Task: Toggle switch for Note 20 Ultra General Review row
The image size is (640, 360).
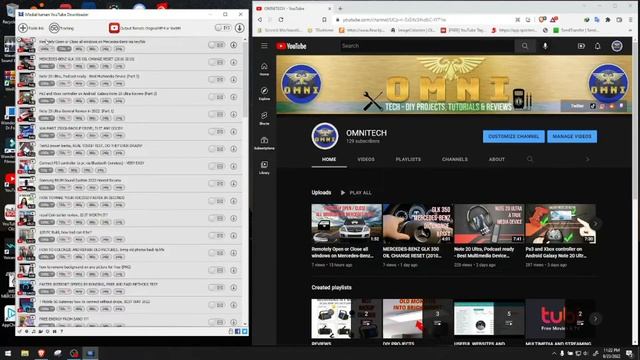Action: tap(216, 114)
